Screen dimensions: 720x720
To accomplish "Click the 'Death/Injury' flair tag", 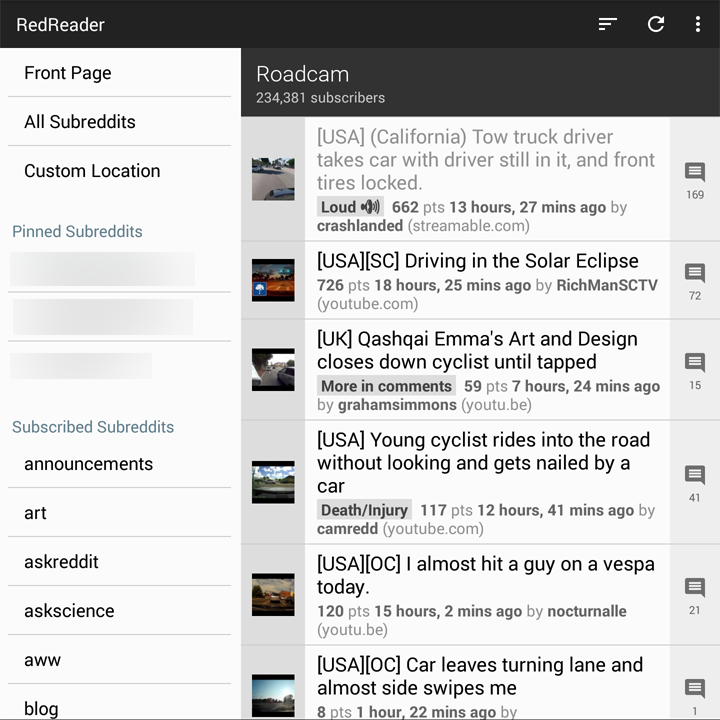I will (364, 510).
